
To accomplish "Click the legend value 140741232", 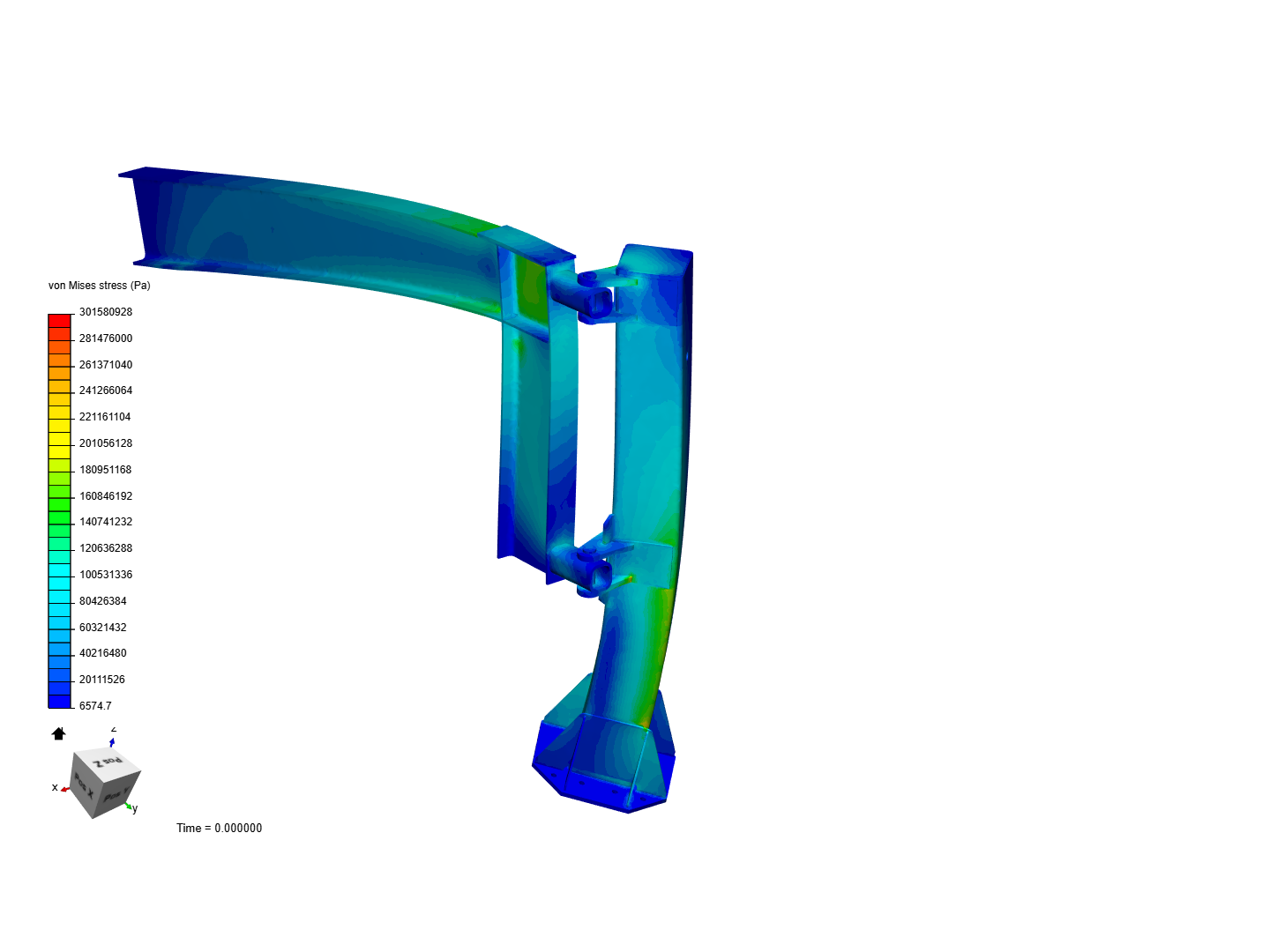I will tap(106, 522).
